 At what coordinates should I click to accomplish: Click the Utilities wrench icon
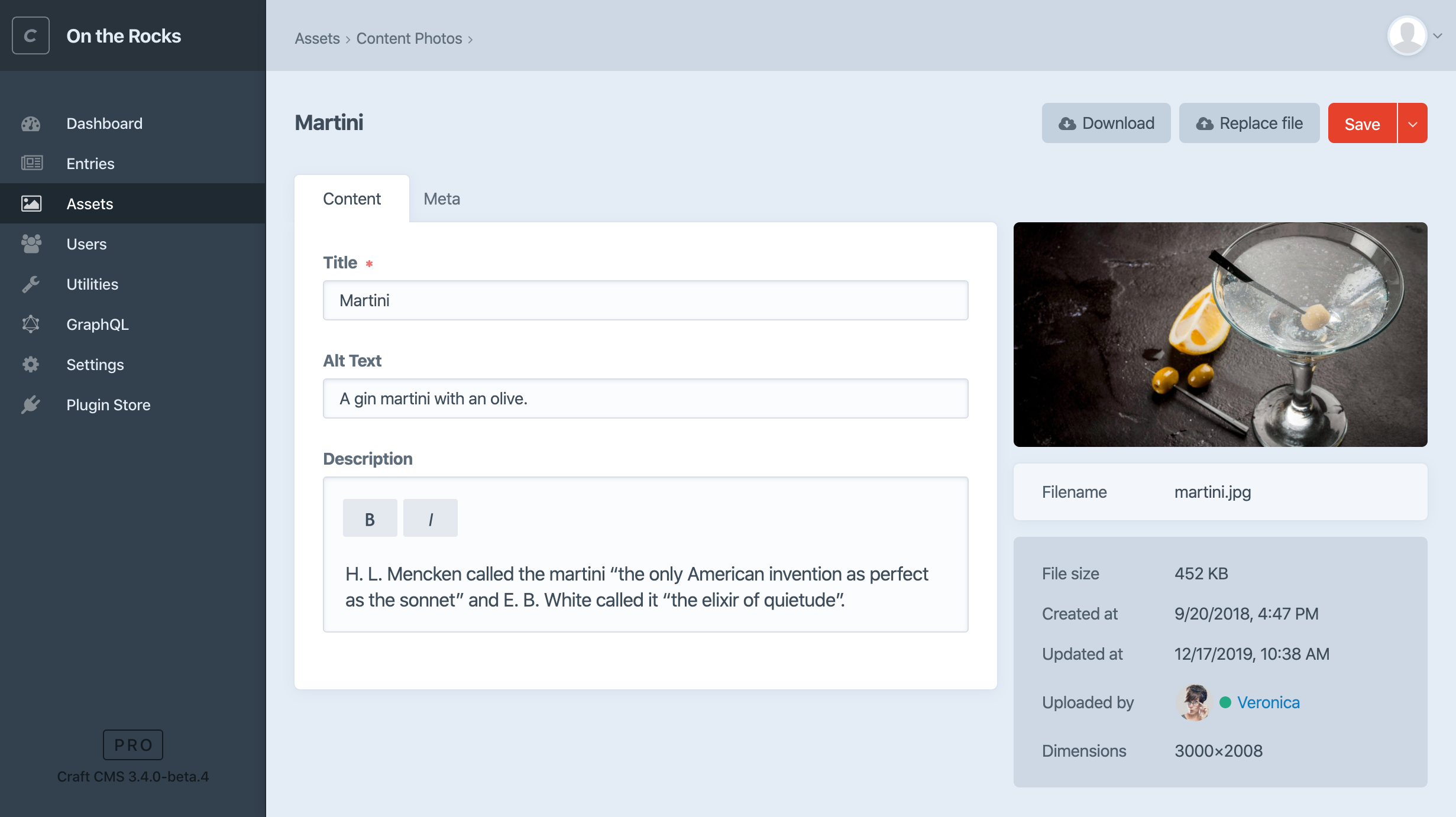(x=31, y=284)
